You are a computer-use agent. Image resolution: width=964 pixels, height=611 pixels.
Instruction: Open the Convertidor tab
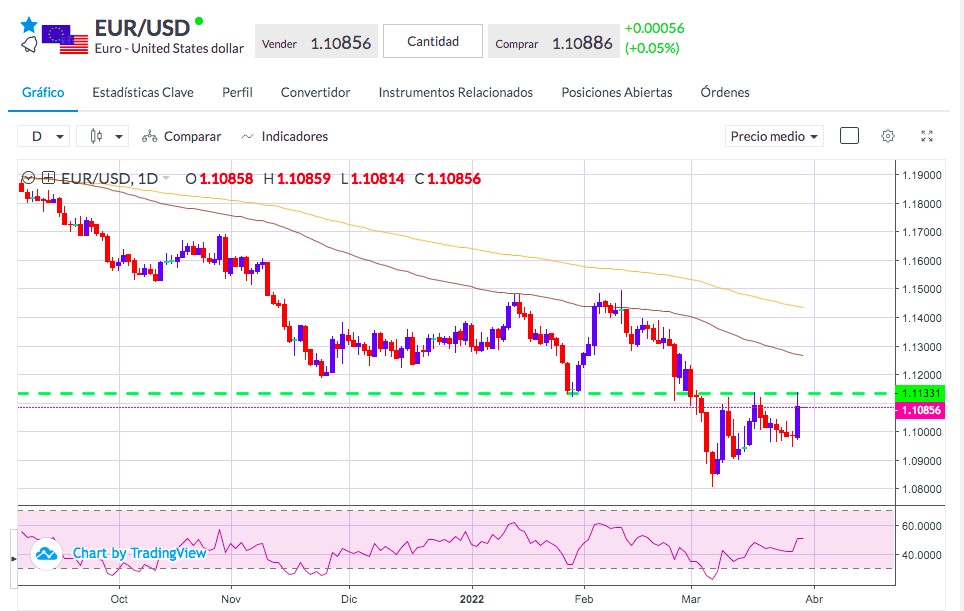315,92
